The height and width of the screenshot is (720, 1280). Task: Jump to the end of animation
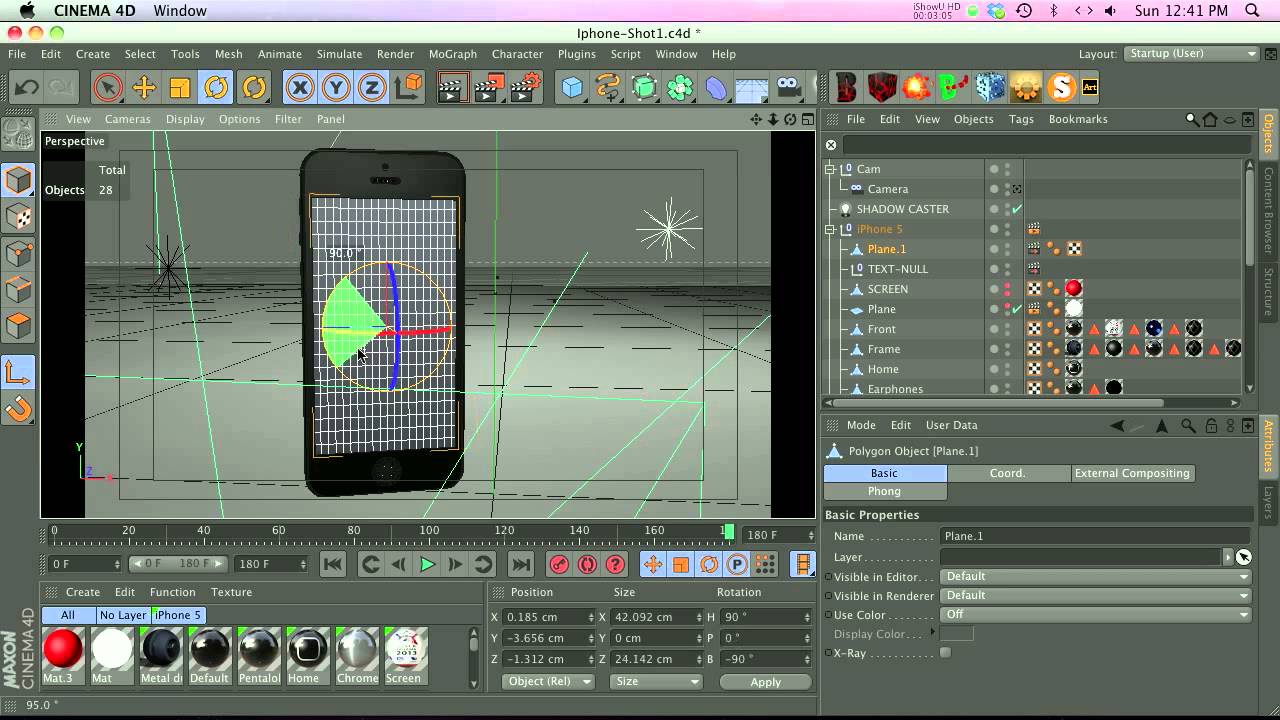pyautogui.click(x=521, y=565)
